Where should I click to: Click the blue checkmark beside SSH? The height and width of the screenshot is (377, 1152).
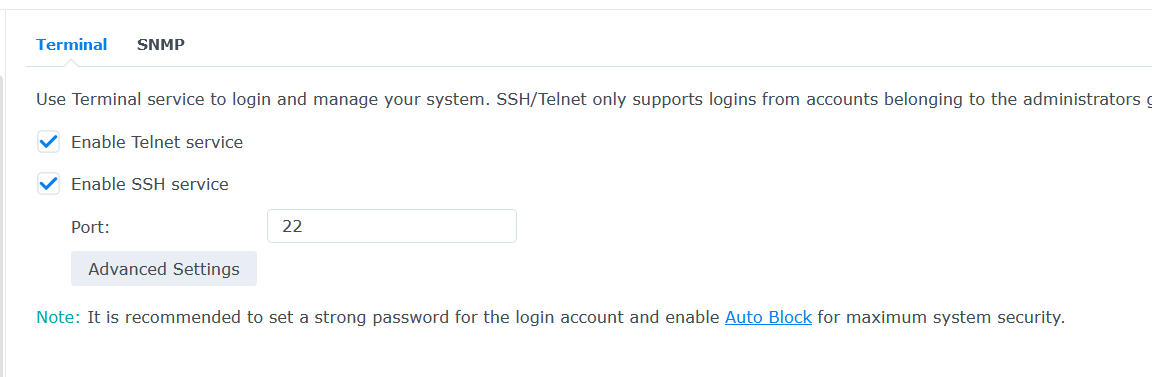click(48, 184)
